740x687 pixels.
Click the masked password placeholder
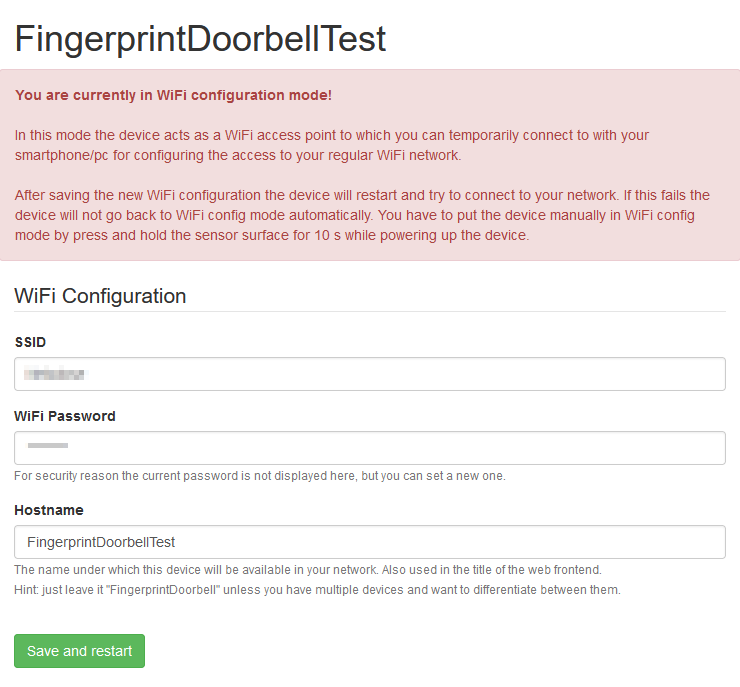pos(47,444)
